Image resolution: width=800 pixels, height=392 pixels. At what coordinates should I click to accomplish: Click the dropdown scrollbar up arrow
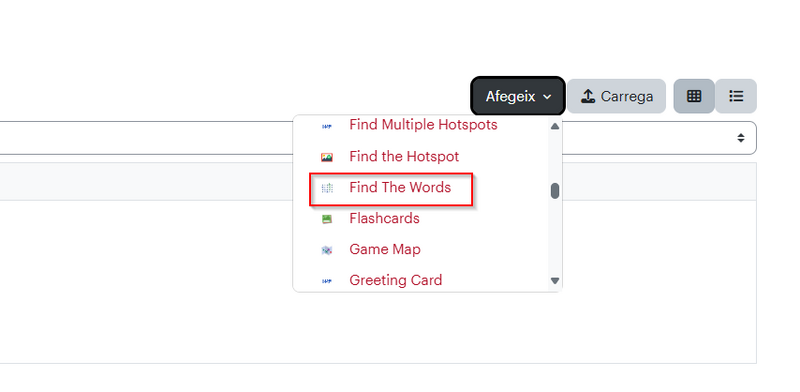[555, 126]
